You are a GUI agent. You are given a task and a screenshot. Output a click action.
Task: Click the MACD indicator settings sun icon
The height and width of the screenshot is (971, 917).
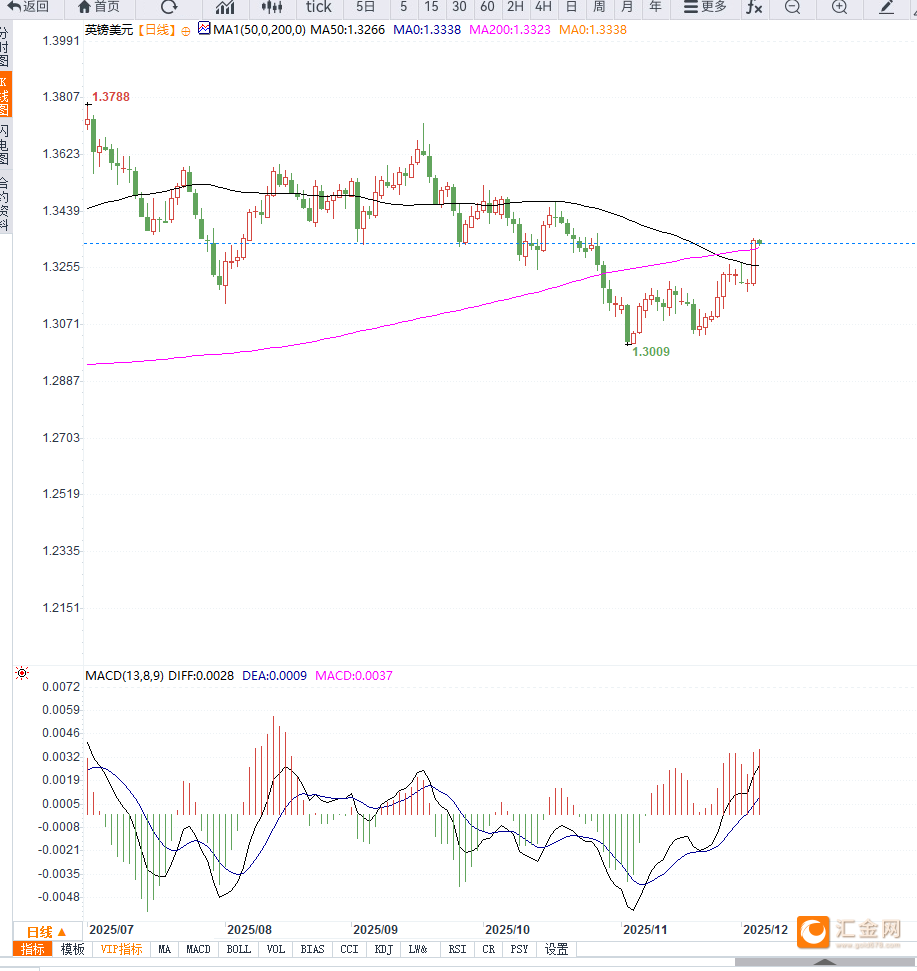tap(22, 673)
